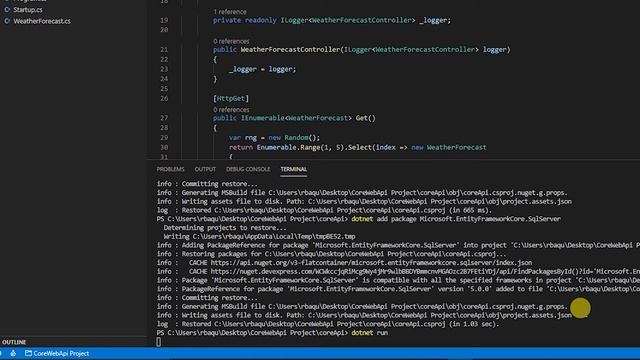The height and width of the screenshot is (360, 640).
Task: Open '0 references' code lens above Get()
Action: (231, 110)
